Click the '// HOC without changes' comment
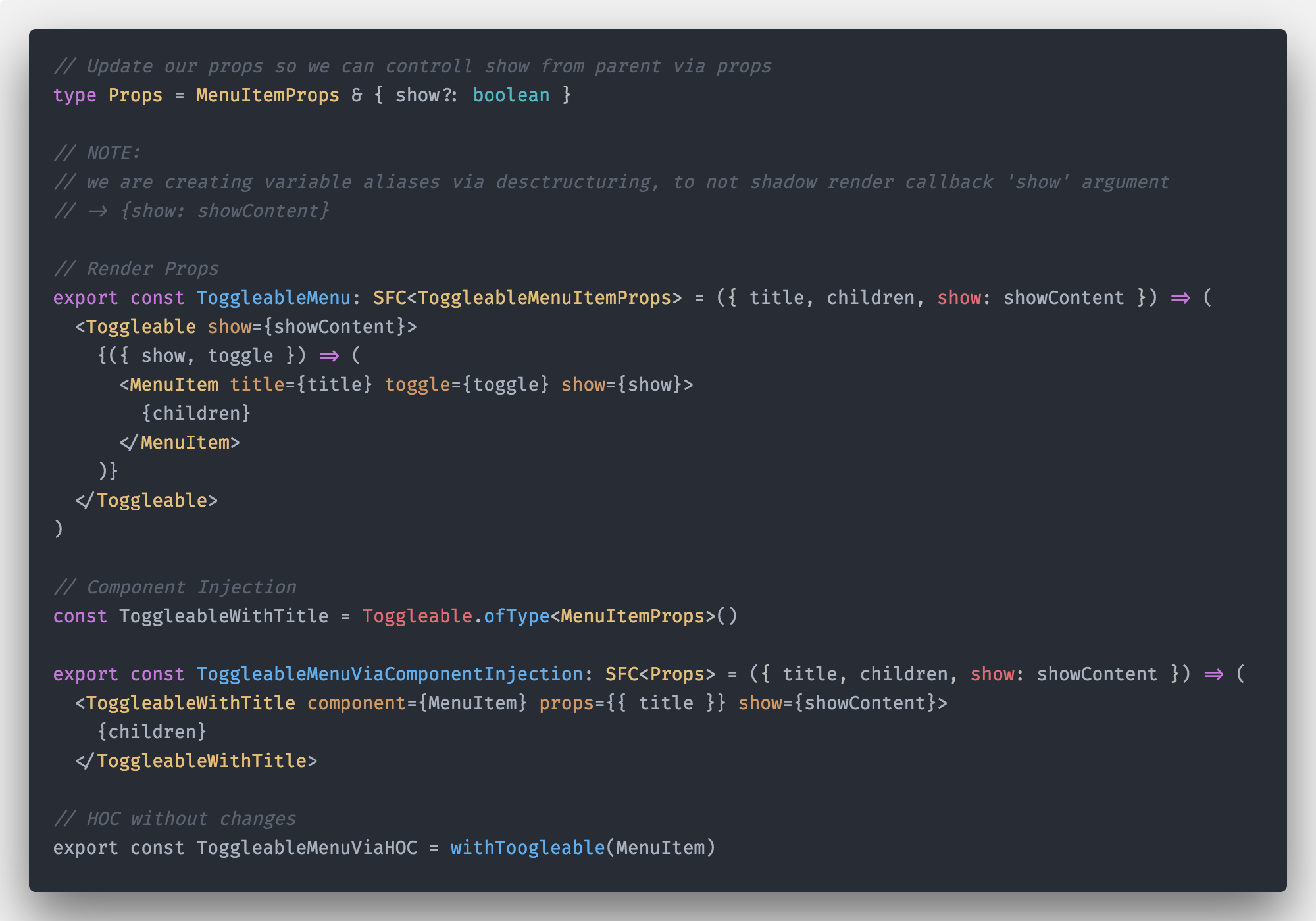 (175, 819)
